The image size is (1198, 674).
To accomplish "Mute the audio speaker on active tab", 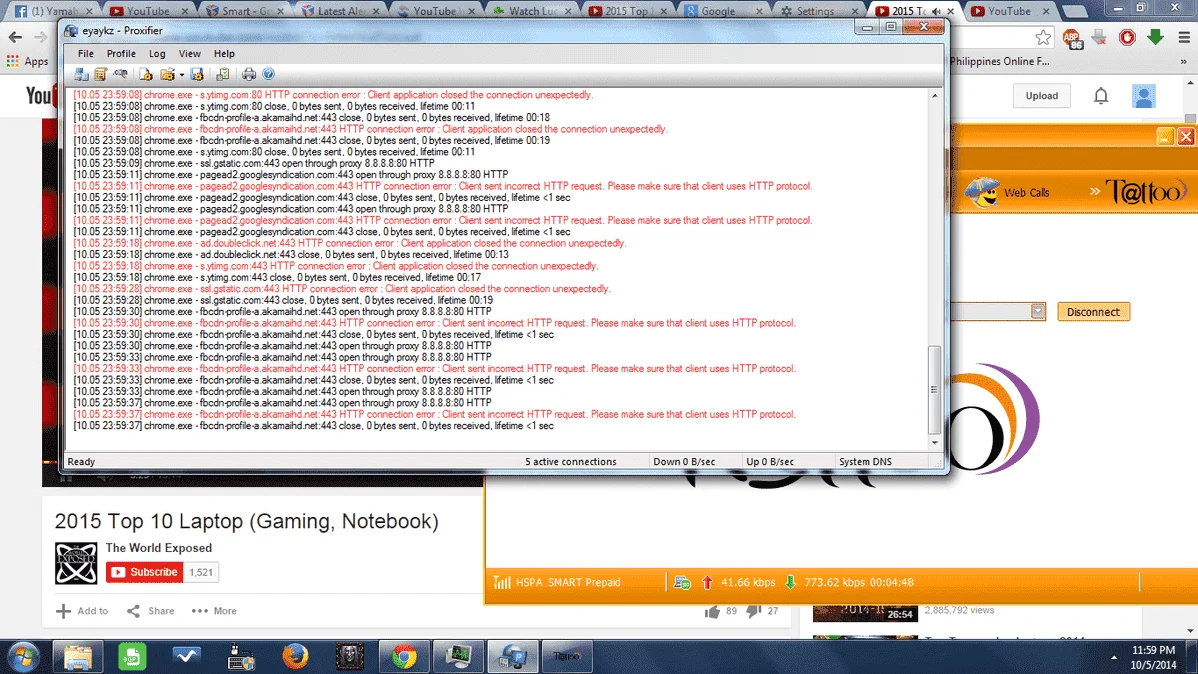I will [936, 11].
